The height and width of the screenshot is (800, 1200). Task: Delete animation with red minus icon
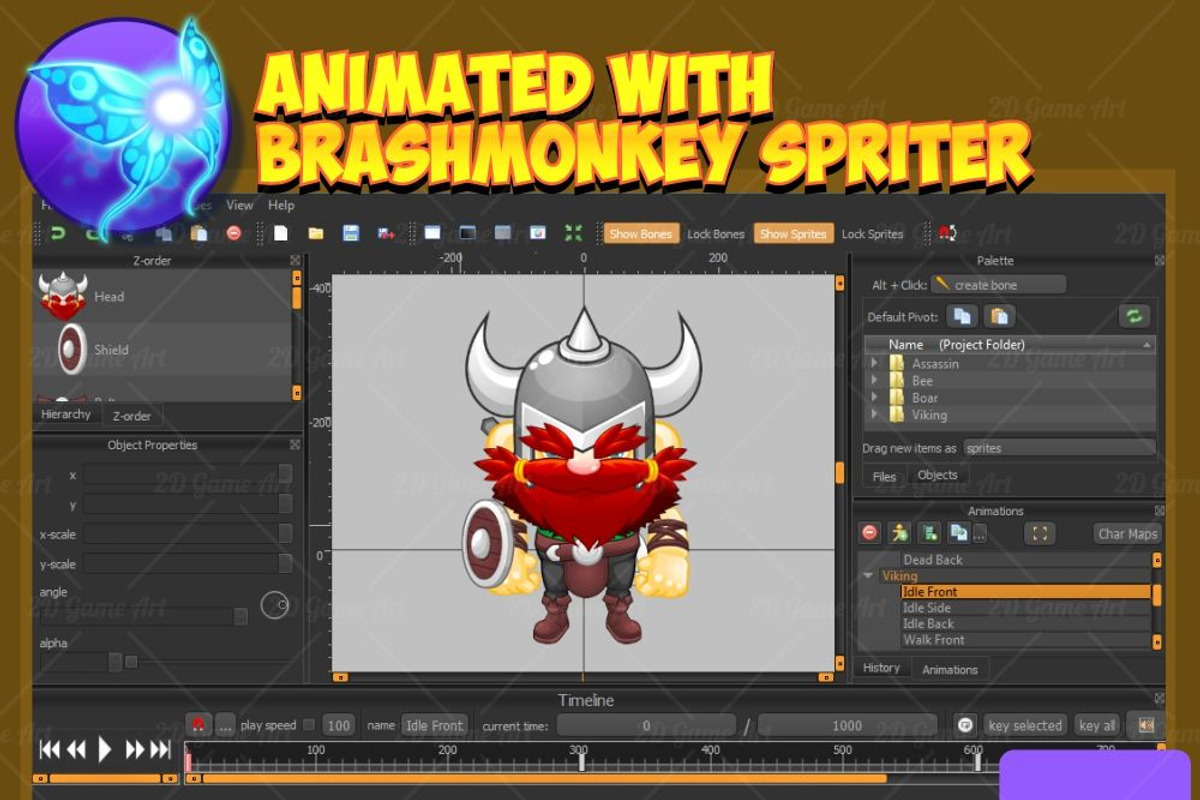coord(870,533)
